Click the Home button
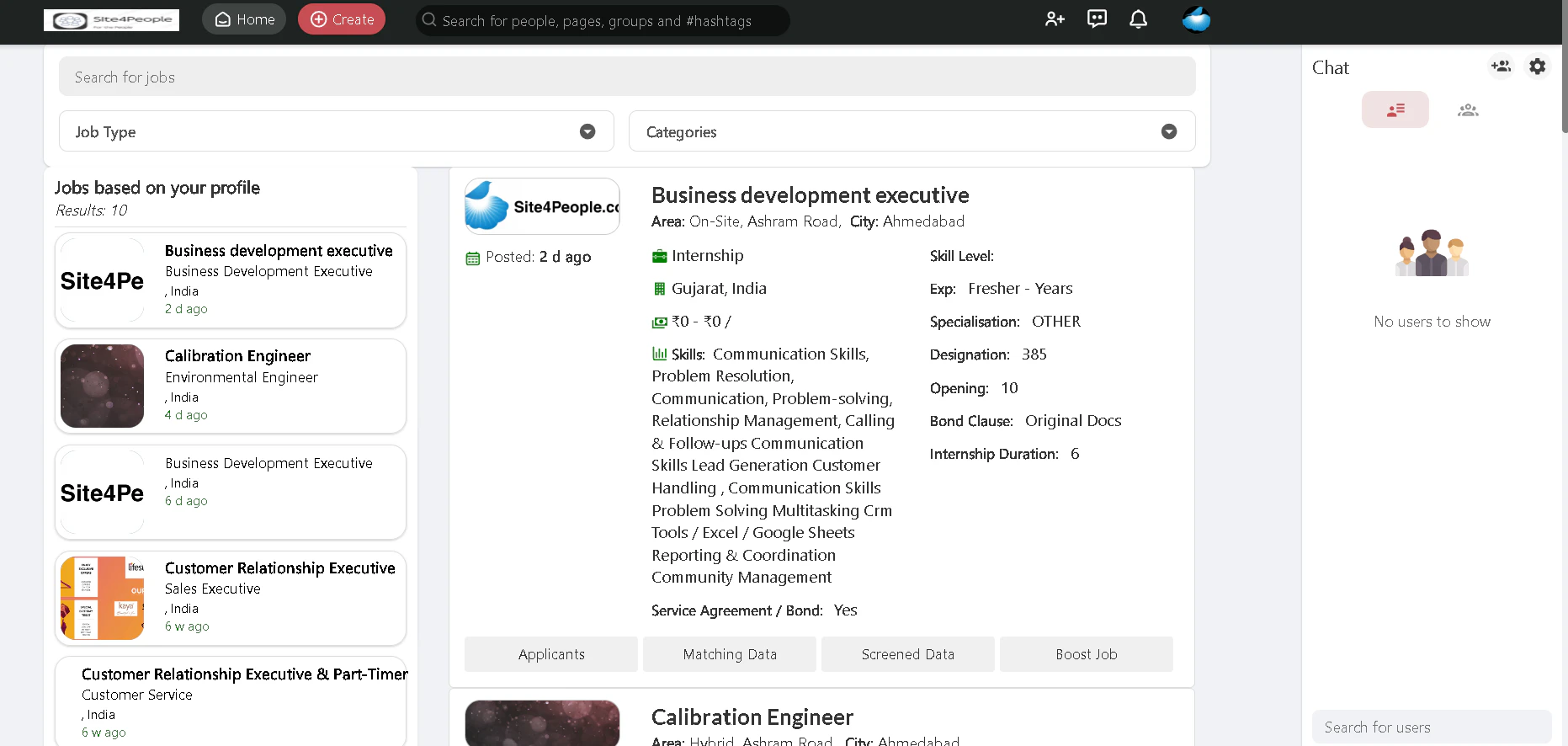Screen dimensions: 1568x746 [x=244, y=19]
